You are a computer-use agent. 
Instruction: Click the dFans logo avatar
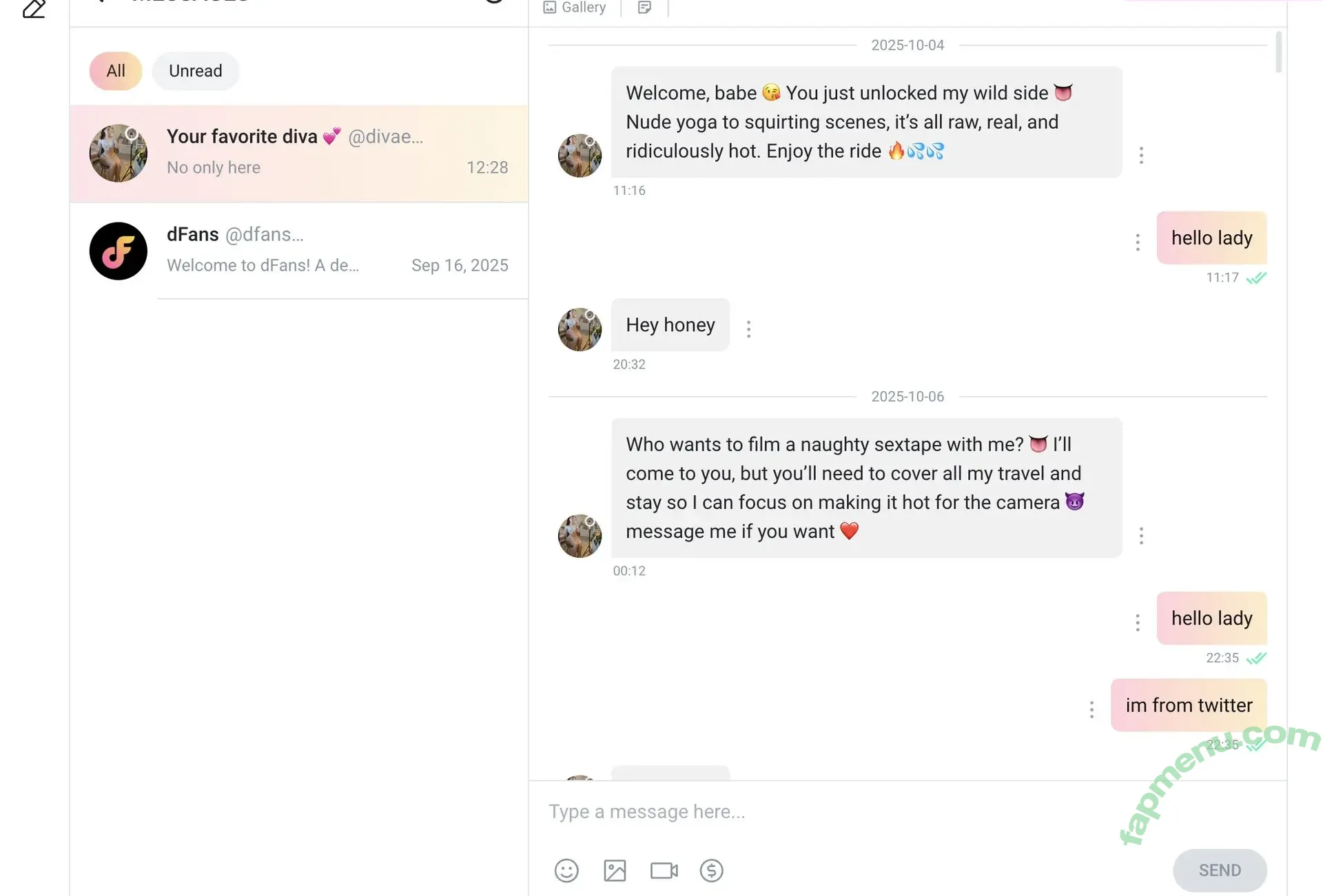click(x=119, y=251)
